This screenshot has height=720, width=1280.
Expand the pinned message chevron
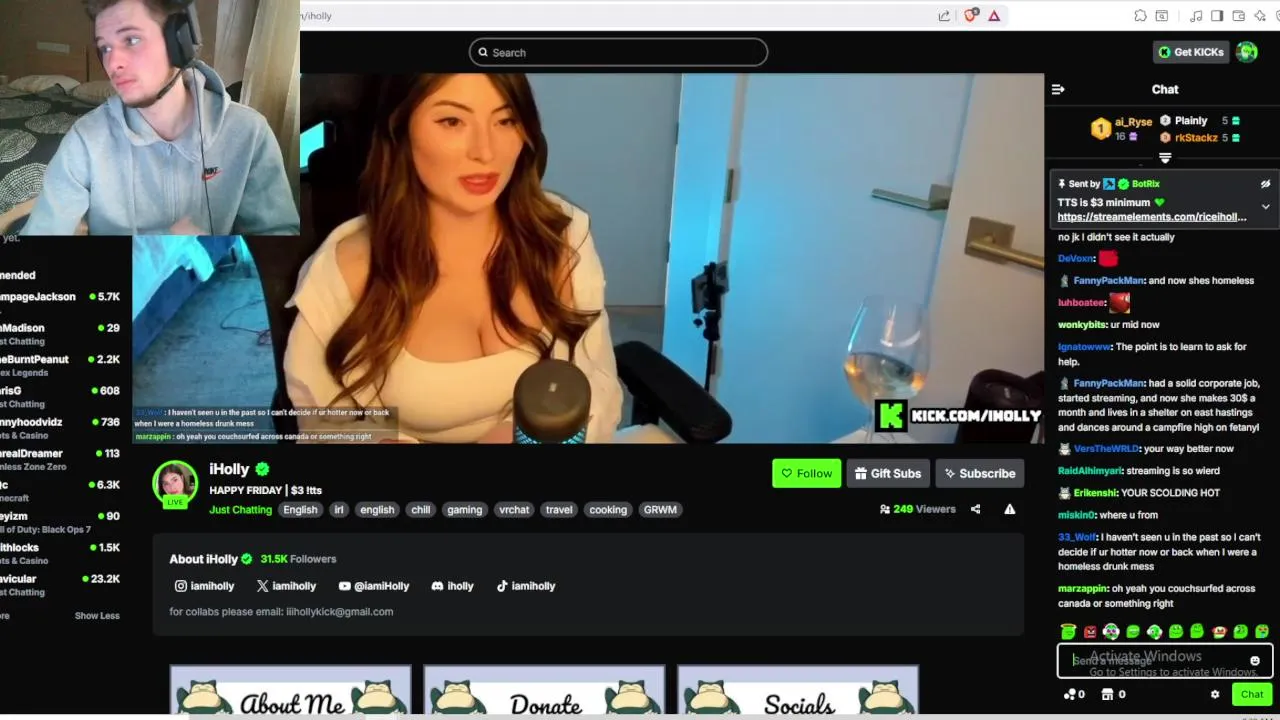pos(1265,207)
